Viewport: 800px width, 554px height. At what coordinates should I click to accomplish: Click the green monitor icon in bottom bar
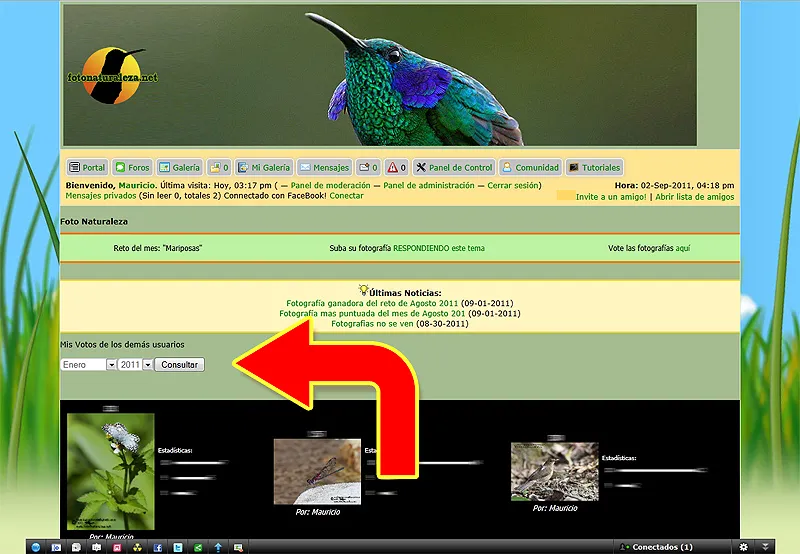pos(238,547)
